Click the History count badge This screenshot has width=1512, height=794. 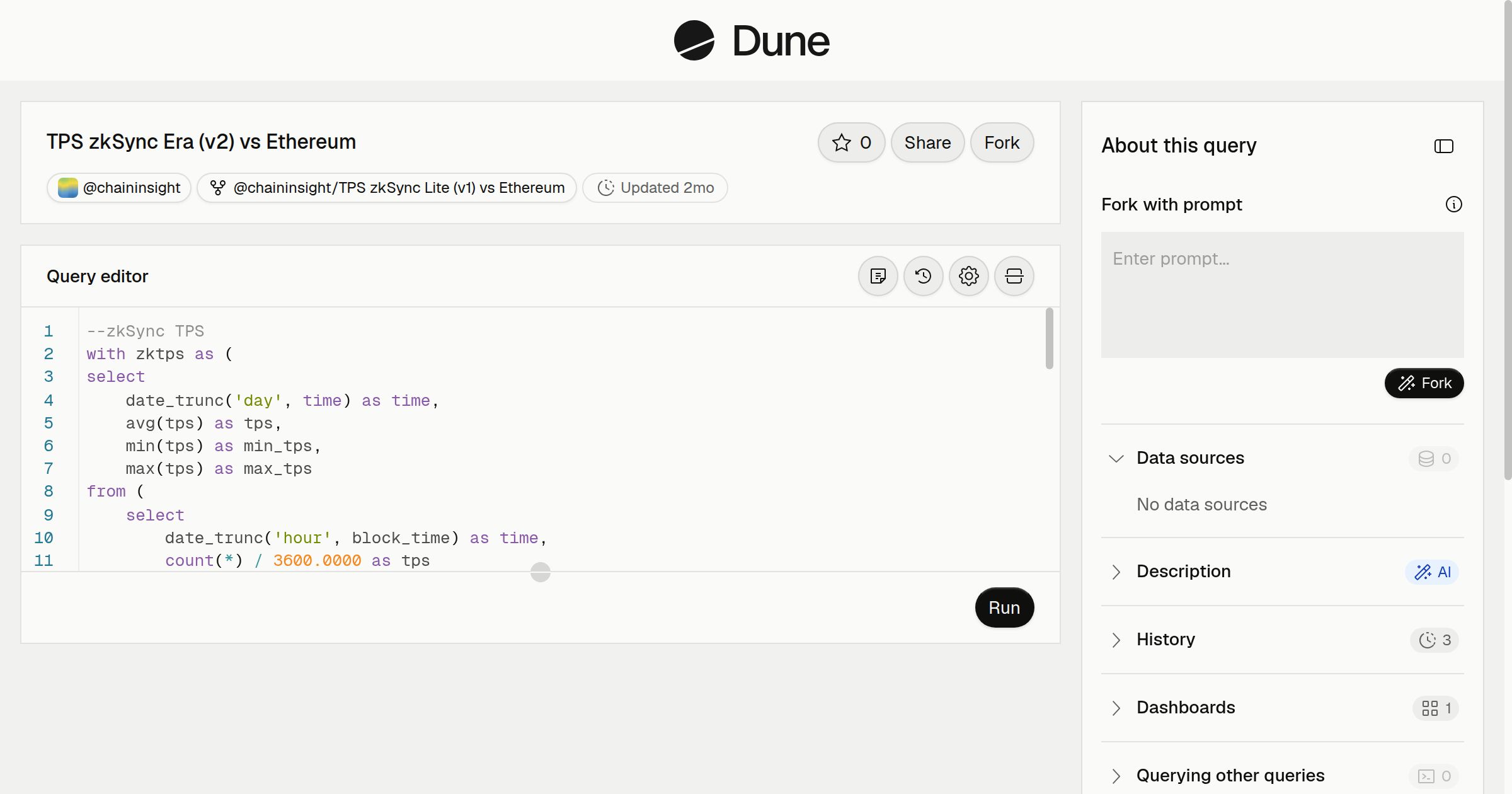coord(1434,640)
